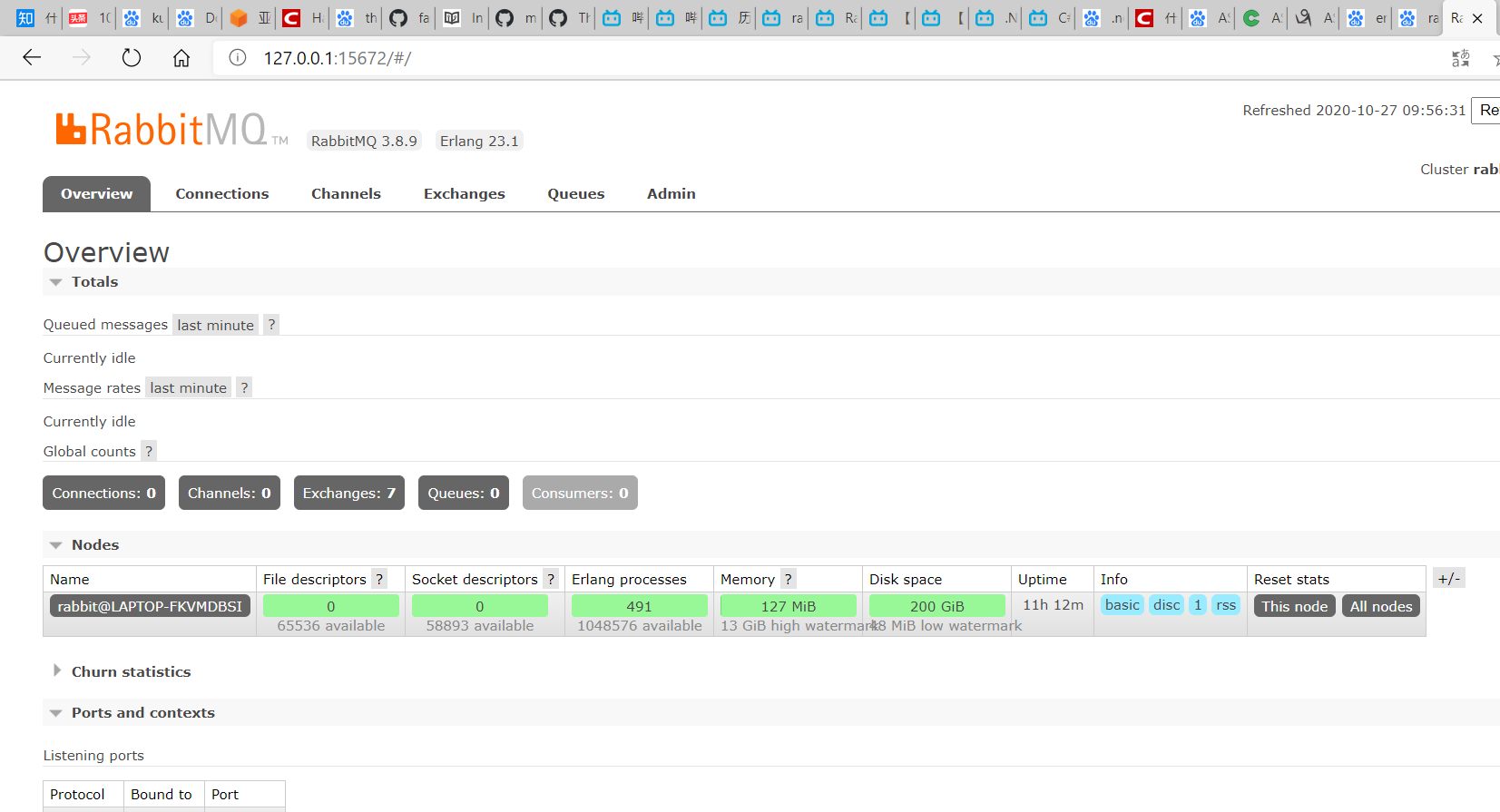Click the 65536 available text
This screenshot has width=1500, height=812.
click(331, 625)
